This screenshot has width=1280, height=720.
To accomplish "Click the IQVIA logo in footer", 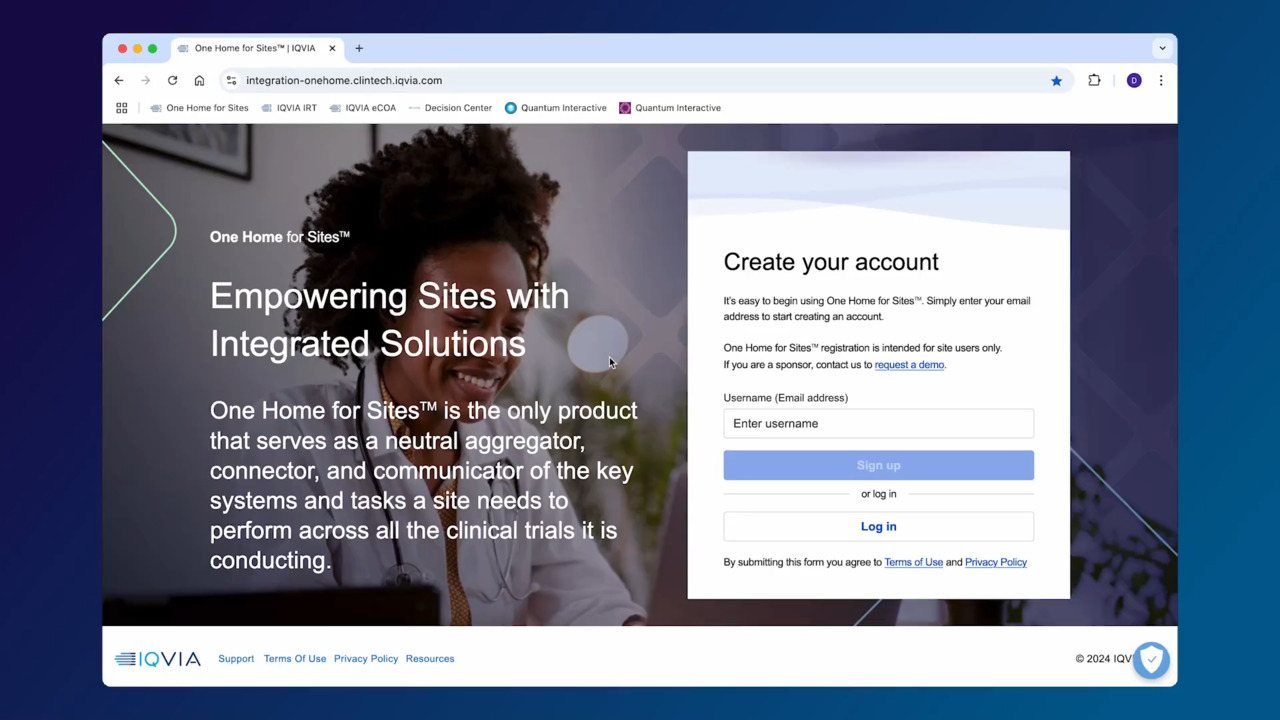I will pyautogui.click(x=158, y=659).
